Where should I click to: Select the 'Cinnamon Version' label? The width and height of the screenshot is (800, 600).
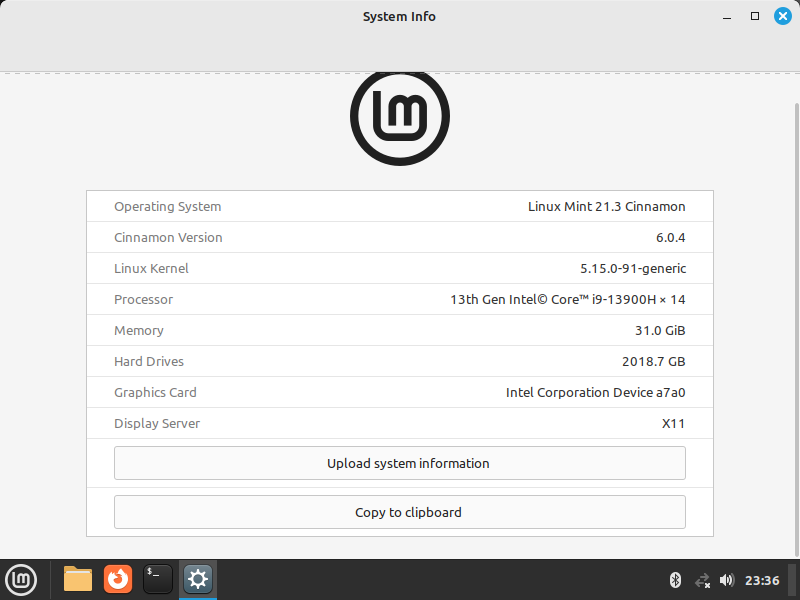coord(168,238)
